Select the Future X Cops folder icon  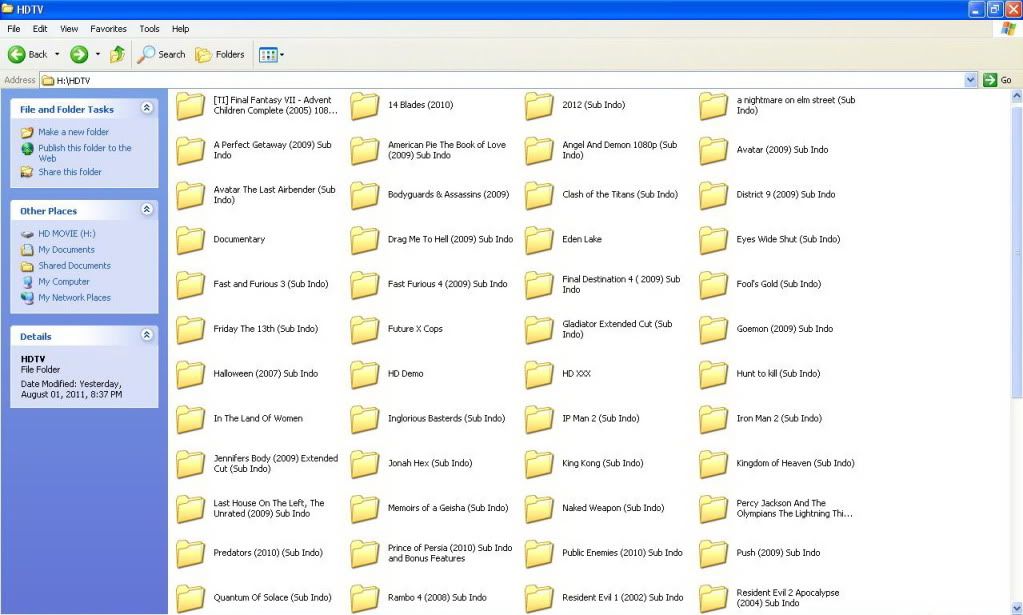365,330
